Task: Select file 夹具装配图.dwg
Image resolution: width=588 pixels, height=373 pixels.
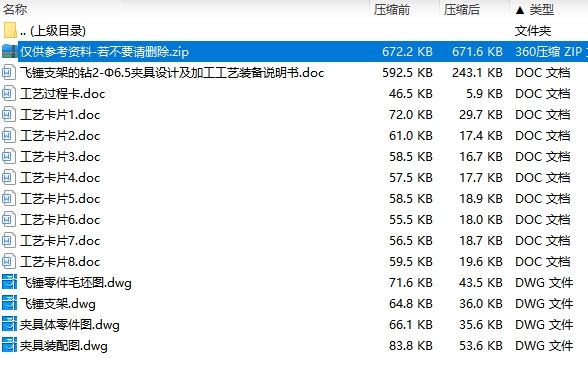Action: click(64, 345)
